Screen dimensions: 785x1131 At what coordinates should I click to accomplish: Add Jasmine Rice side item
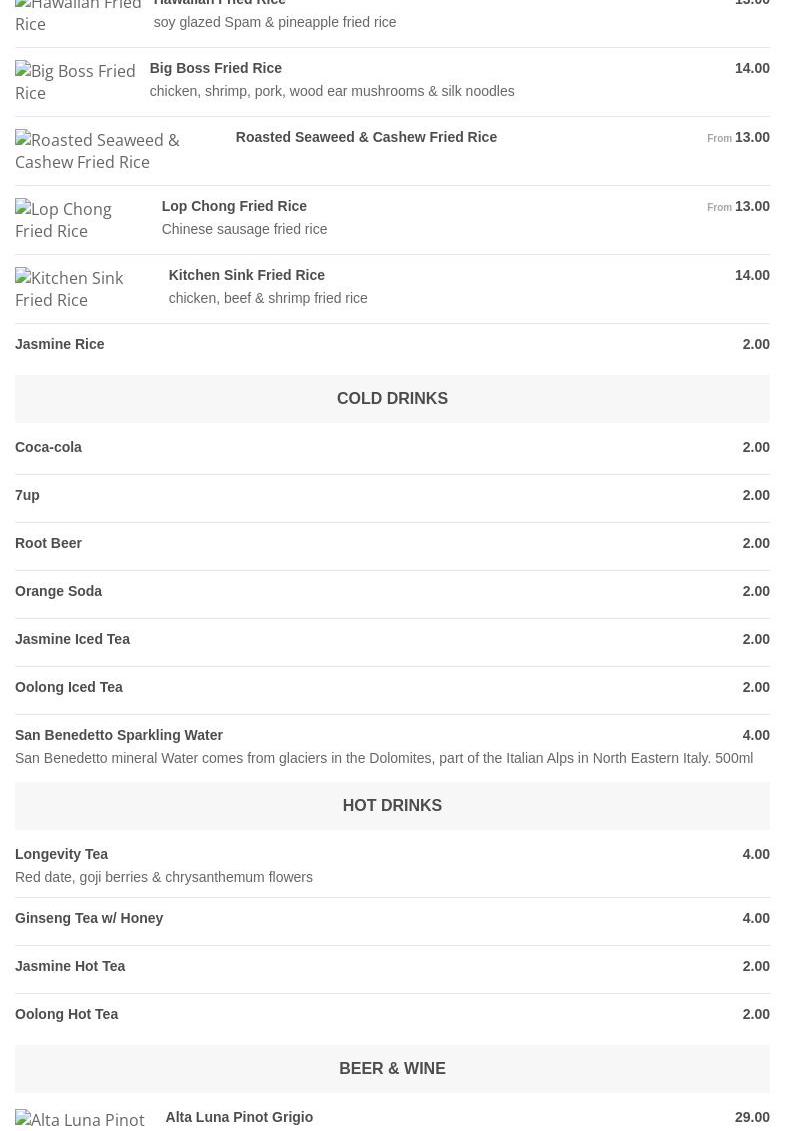[x=59, y=344]
